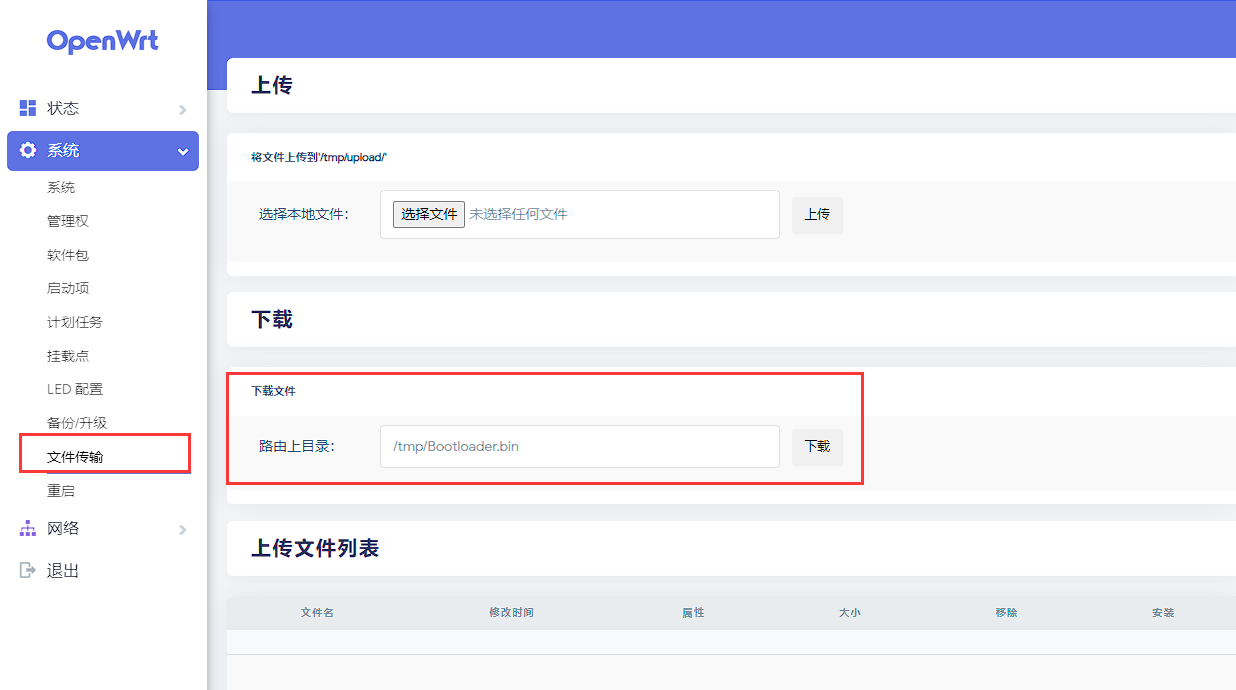
Task: Click the 下载 button
Action: coord(817,447)
